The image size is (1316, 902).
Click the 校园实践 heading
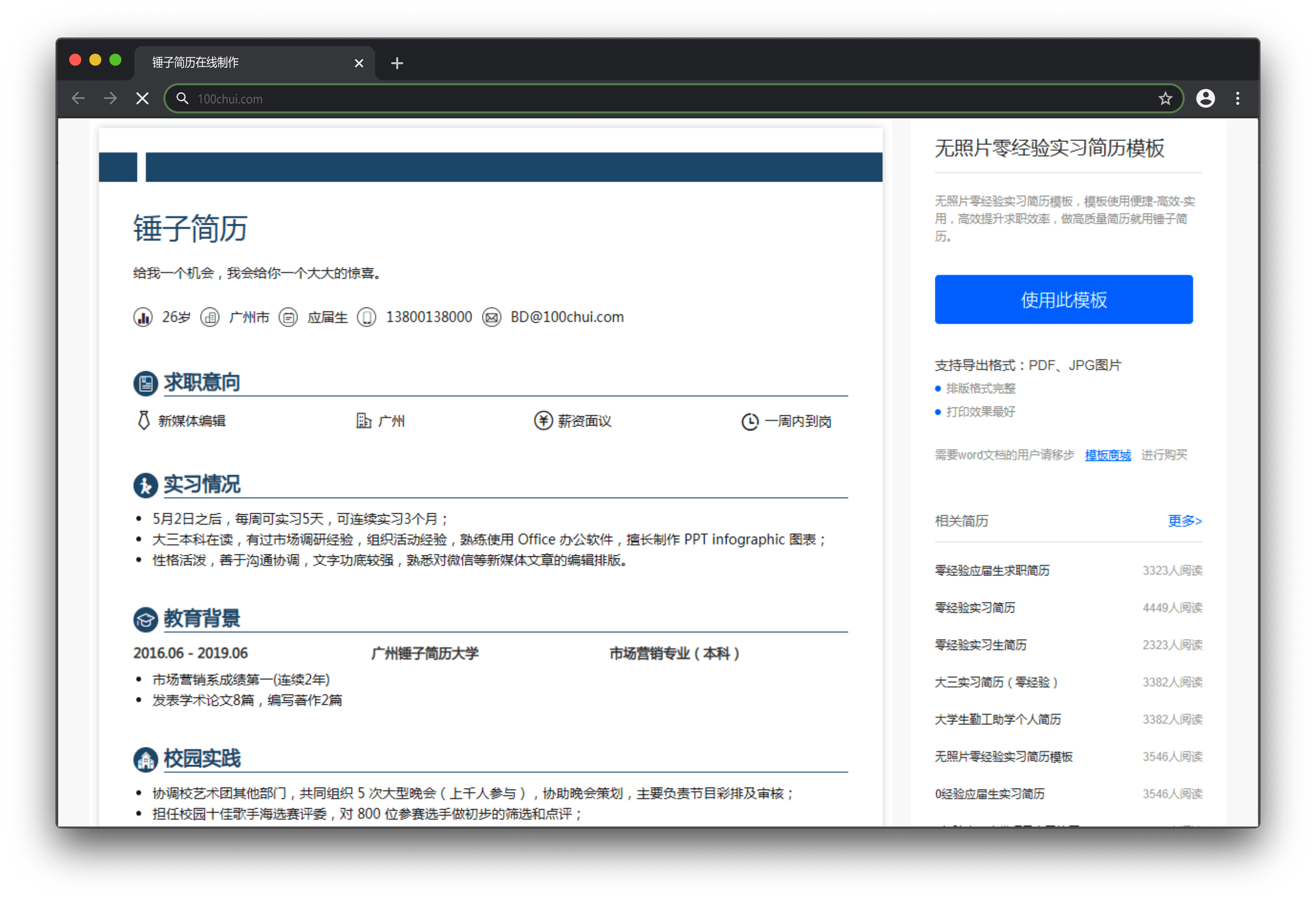(202, 759)
